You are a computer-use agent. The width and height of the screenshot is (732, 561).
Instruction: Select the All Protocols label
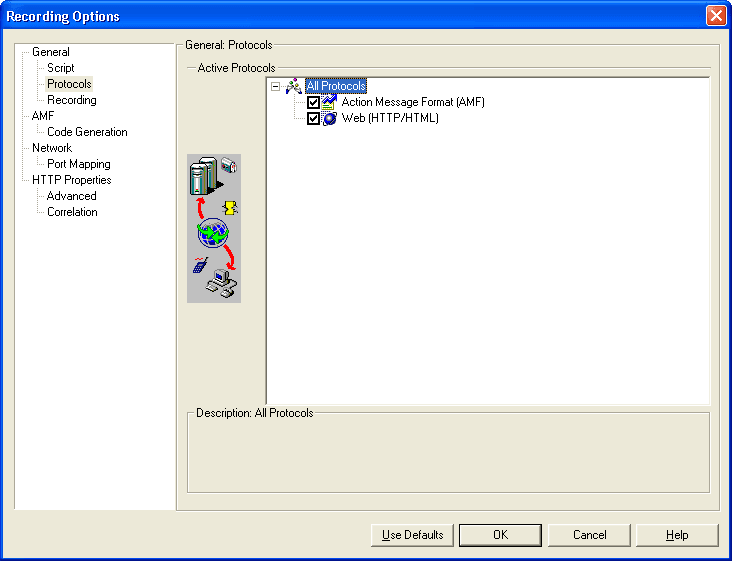coord(336,86)
